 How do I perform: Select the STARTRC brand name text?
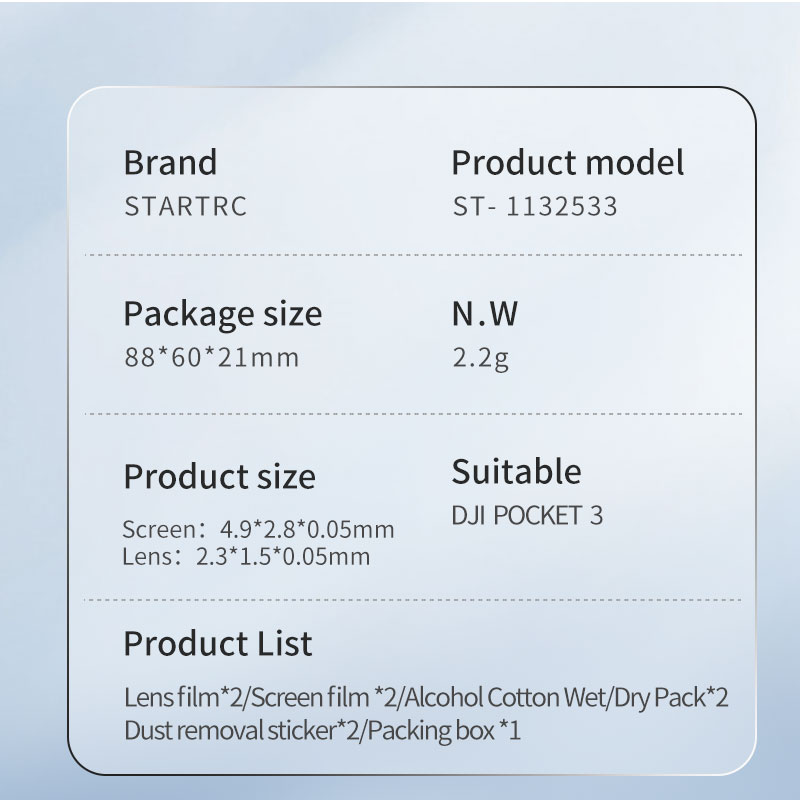pyautogui.click(x=185, y=207)
